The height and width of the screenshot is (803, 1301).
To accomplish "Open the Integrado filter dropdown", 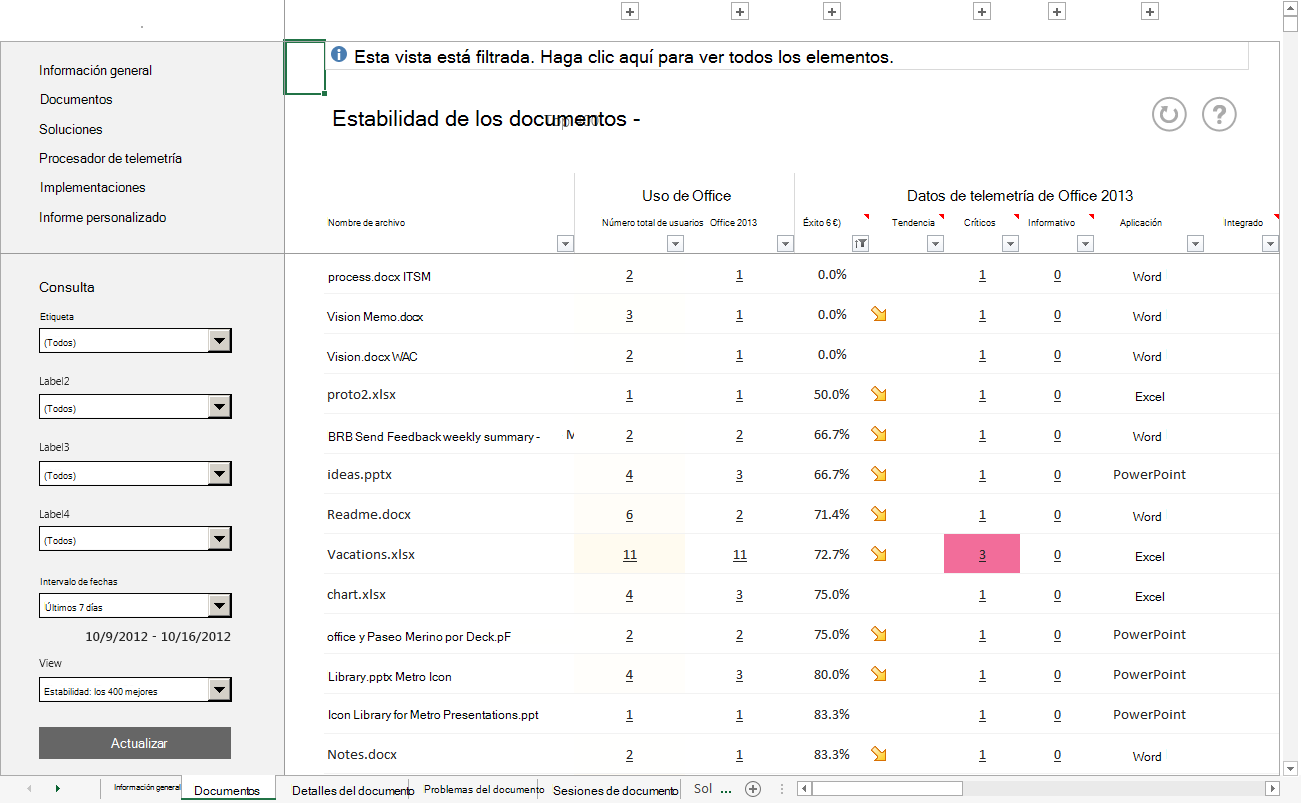I will point(1270,243).
